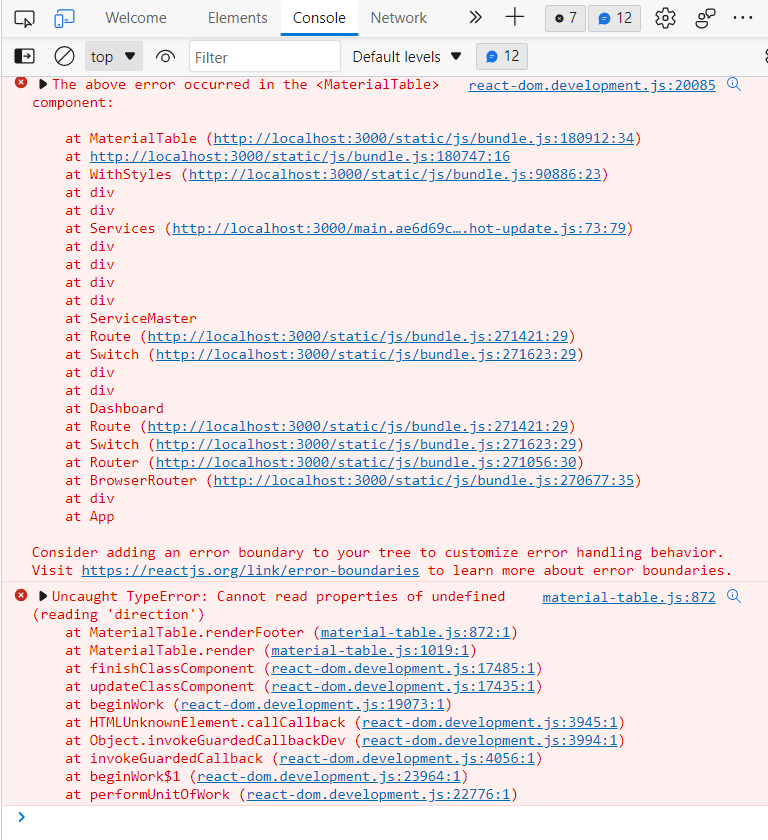768x840 pixels.
Task: Click the 12 issues button in console toolbar
Action: tap(502, 56)
